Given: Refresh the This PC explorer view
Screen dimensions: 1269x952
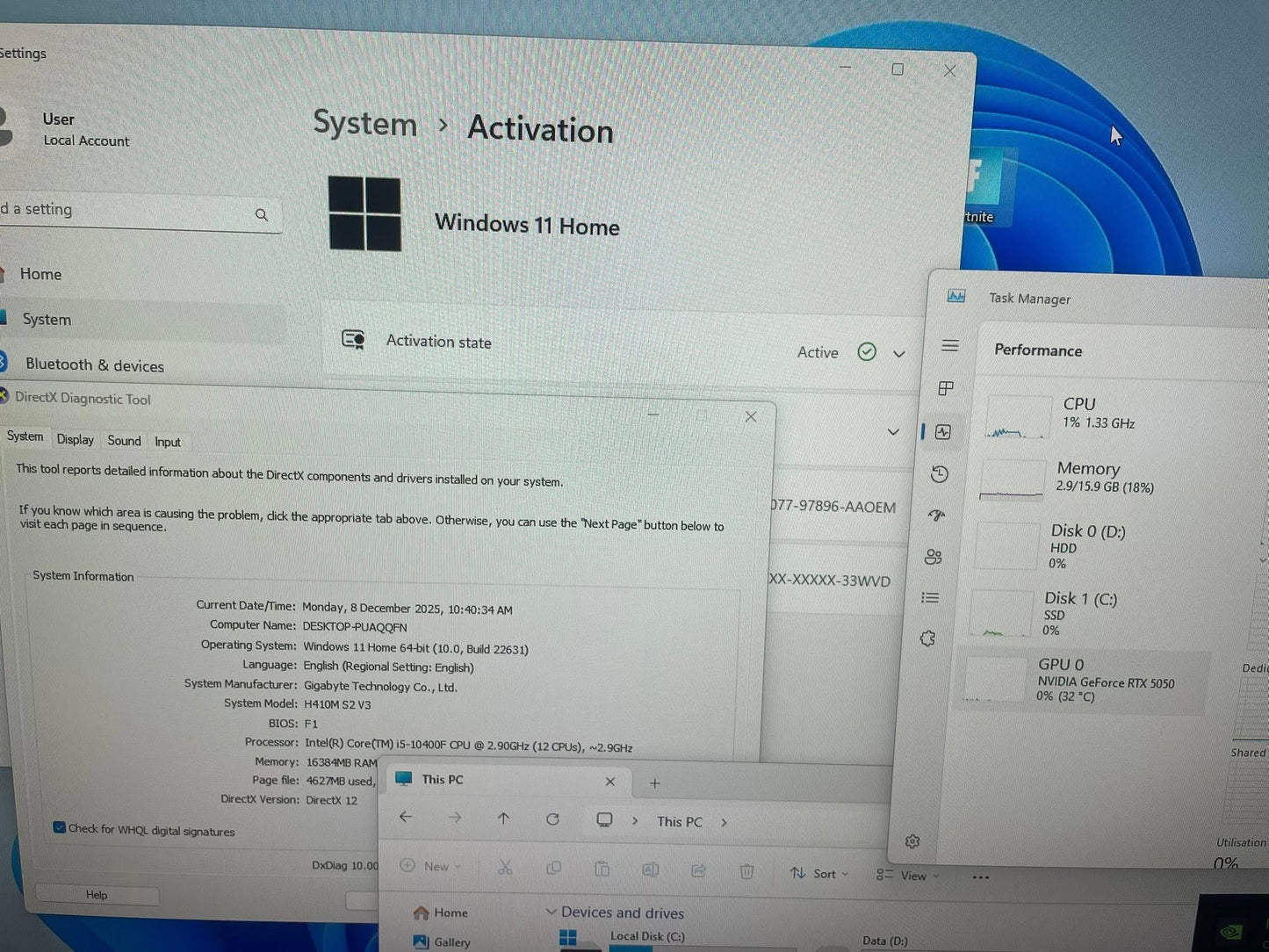Looking at the screenshot, I should [552, 819].
